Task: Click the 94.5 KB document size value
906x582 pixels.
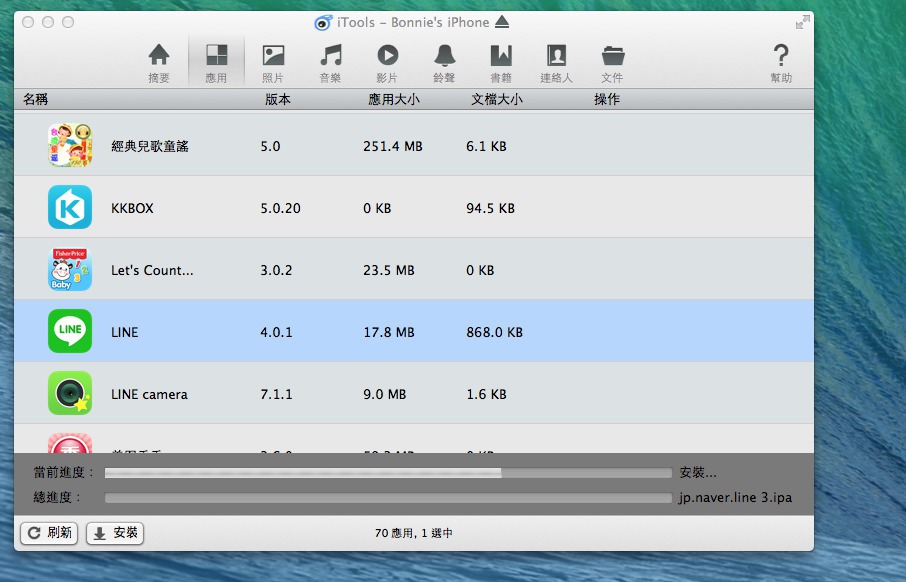Action: pos(491,208)
